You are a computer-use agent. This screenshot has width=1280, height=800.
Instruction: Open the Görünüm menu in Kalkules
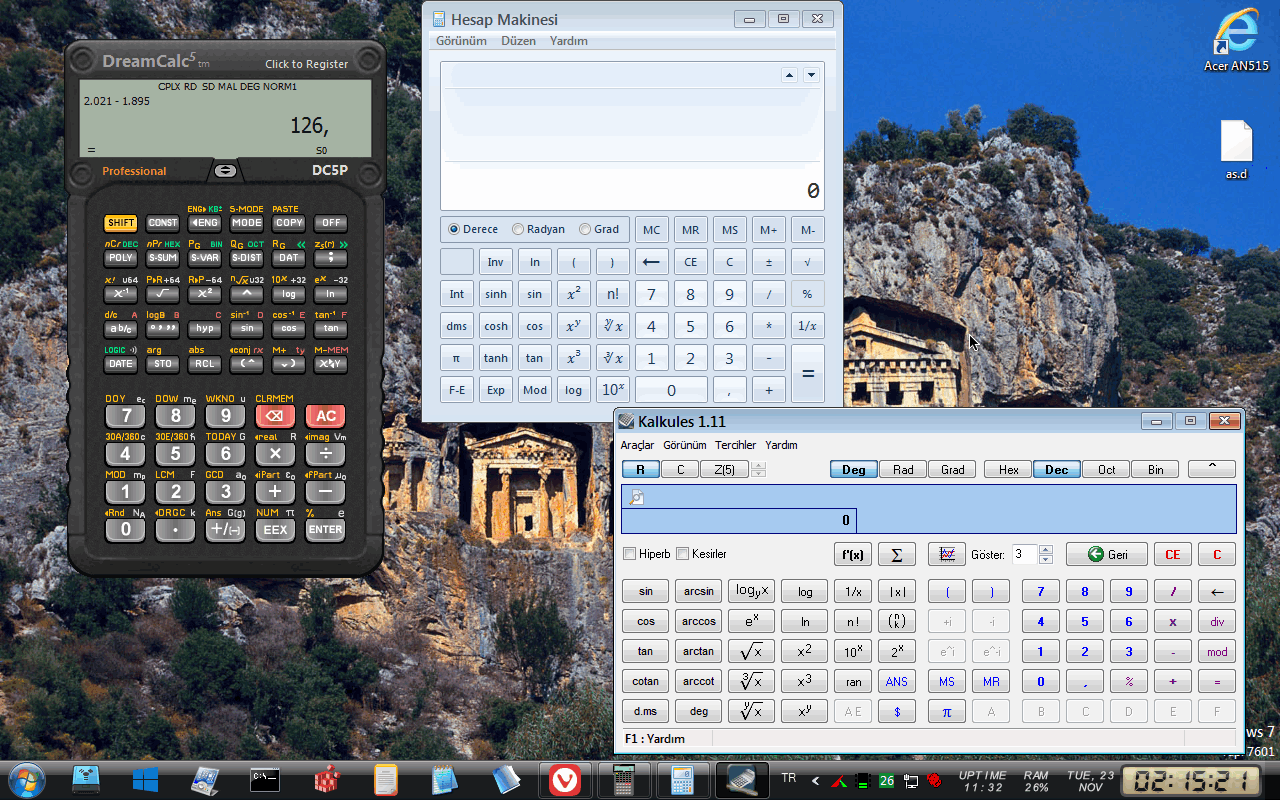(685, 445)
